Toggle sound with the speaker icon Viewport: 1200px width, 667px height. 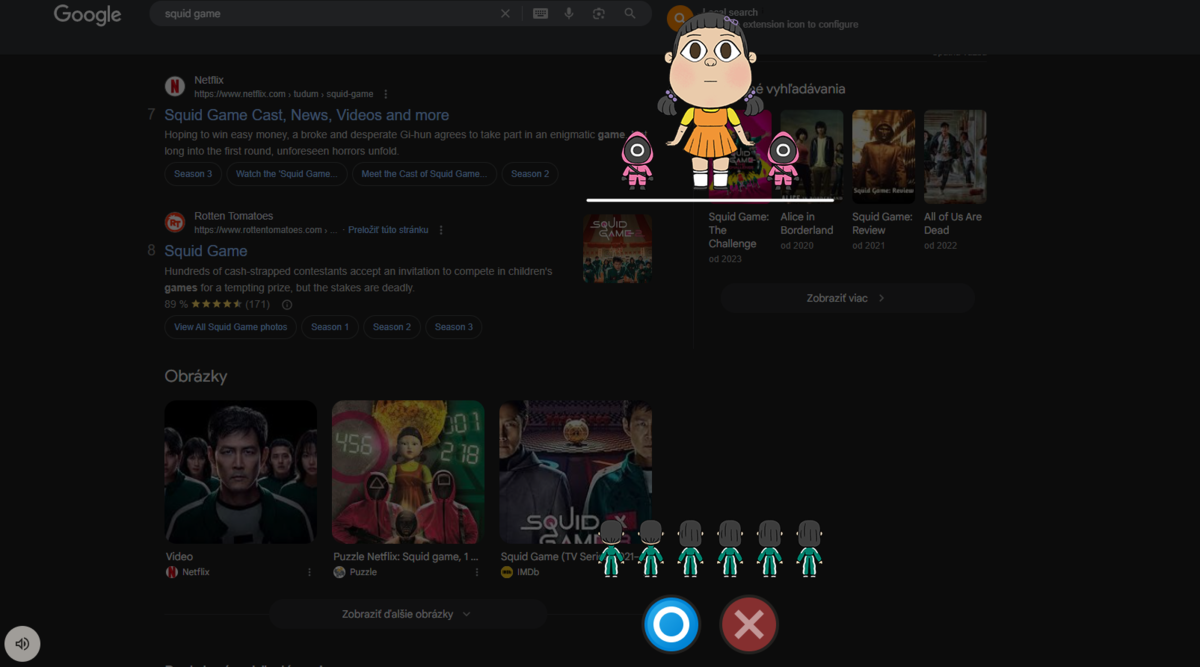22,643
